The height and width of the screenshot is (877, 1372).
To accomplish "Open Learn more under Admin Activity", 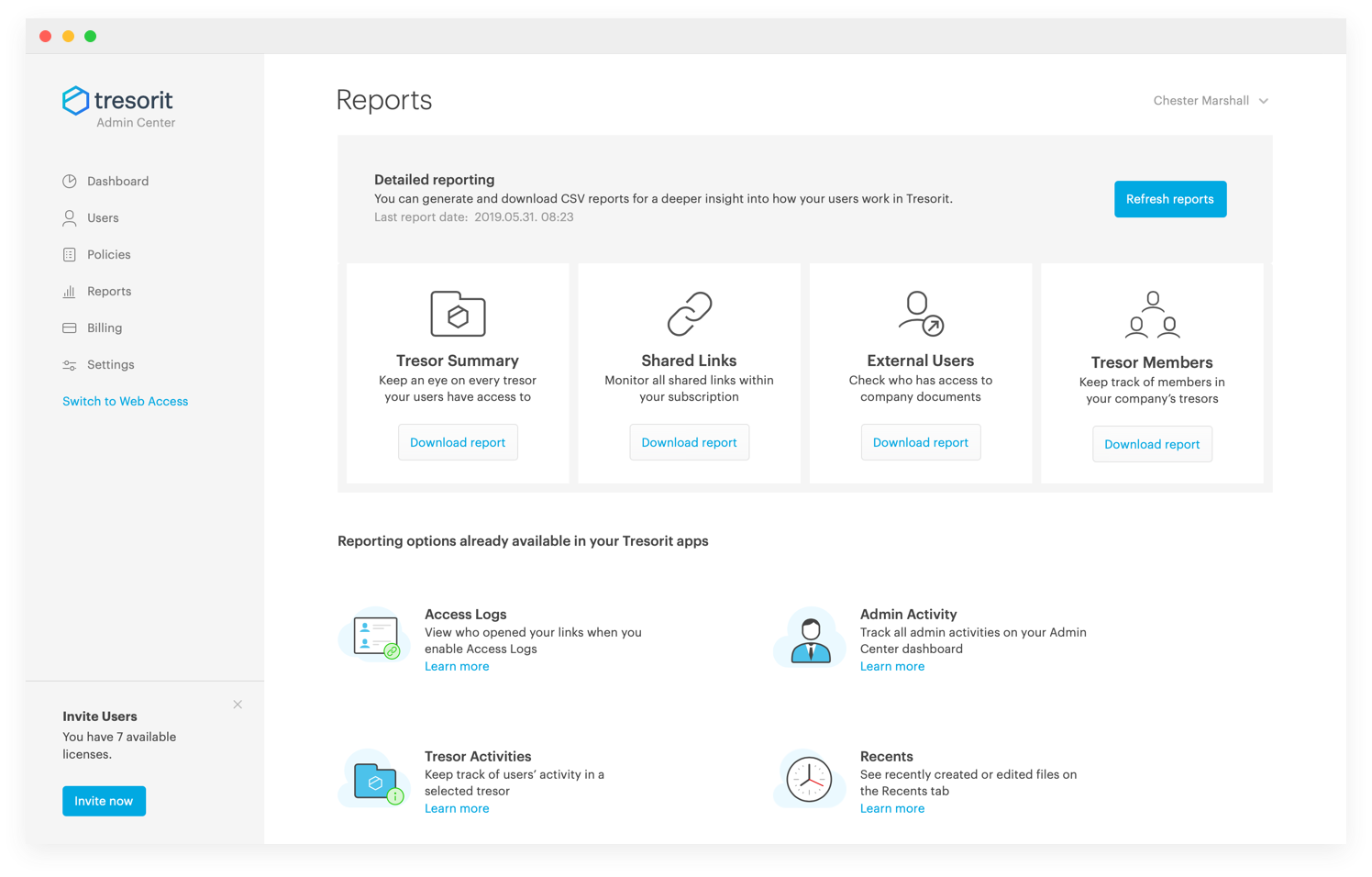I will [x=892, y=667].
